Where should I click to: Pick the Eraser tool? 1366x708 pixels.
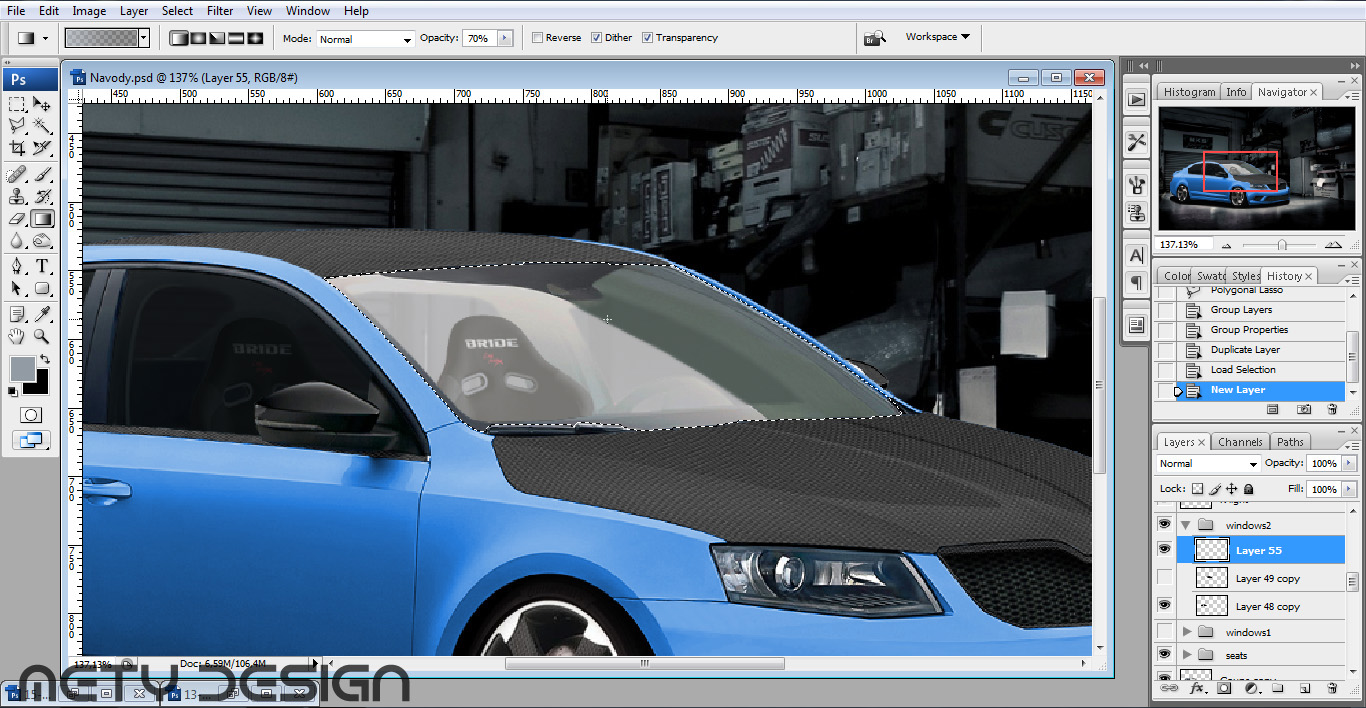tap(17, 219)
